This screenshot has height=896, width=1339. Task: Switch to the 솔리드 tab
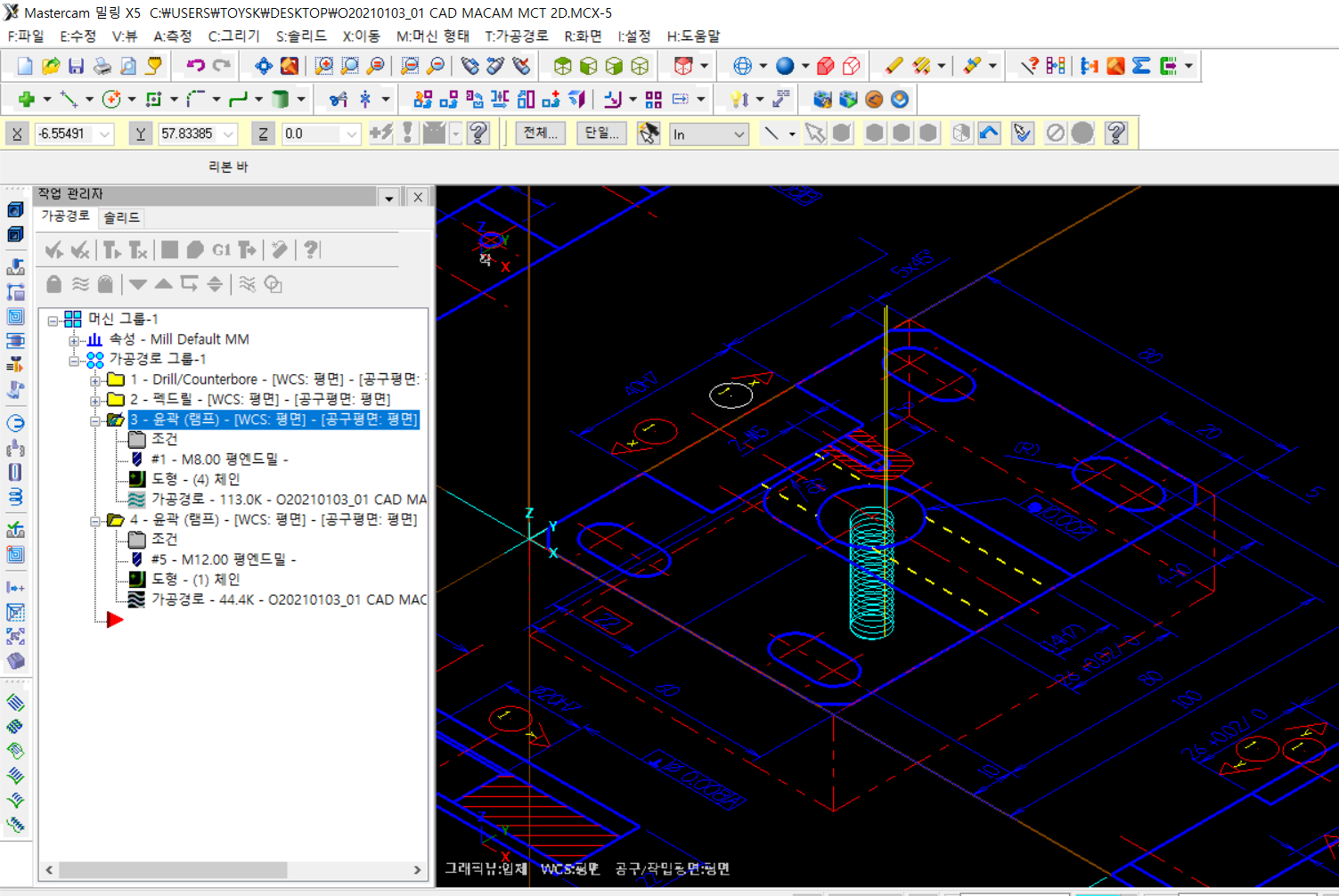(x=121, y=217)
